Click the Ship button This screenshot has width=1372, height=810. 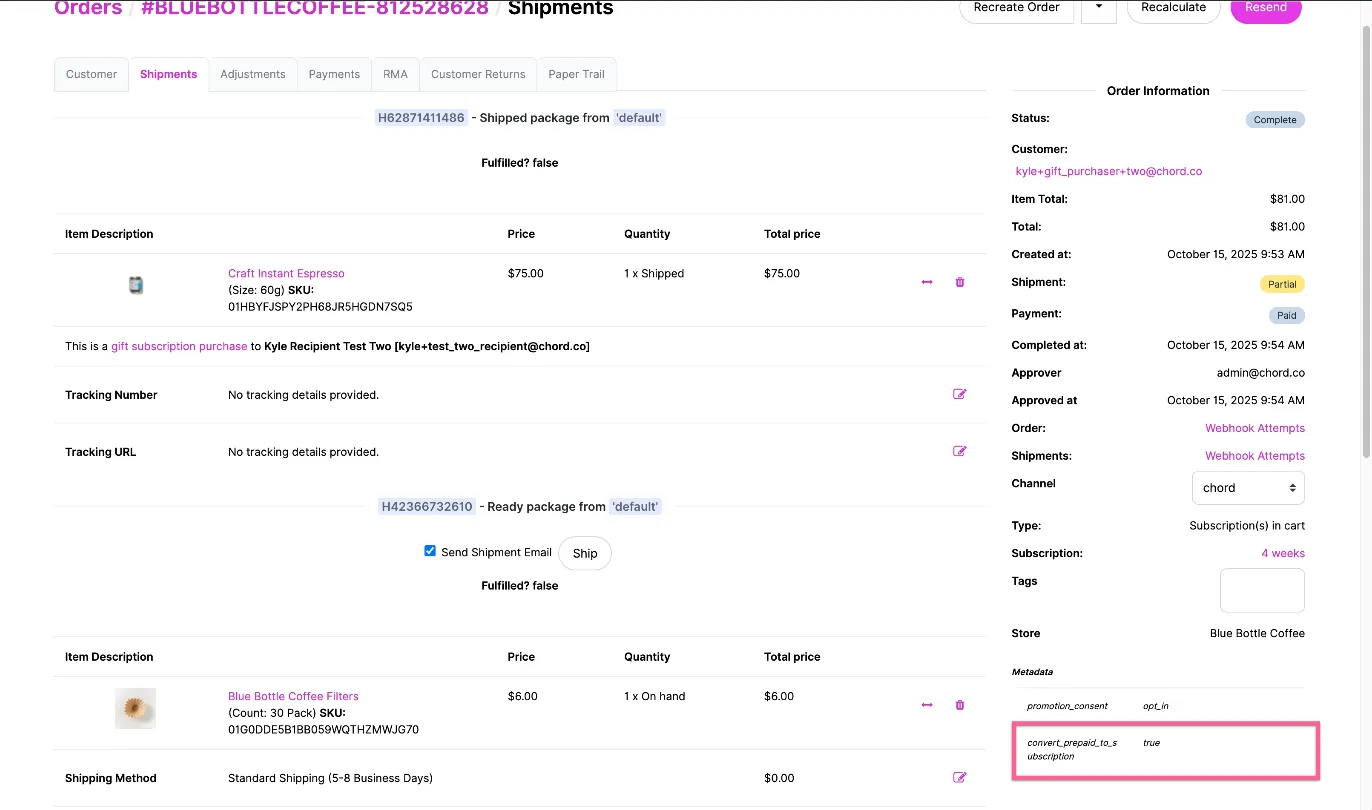point(585,553)
